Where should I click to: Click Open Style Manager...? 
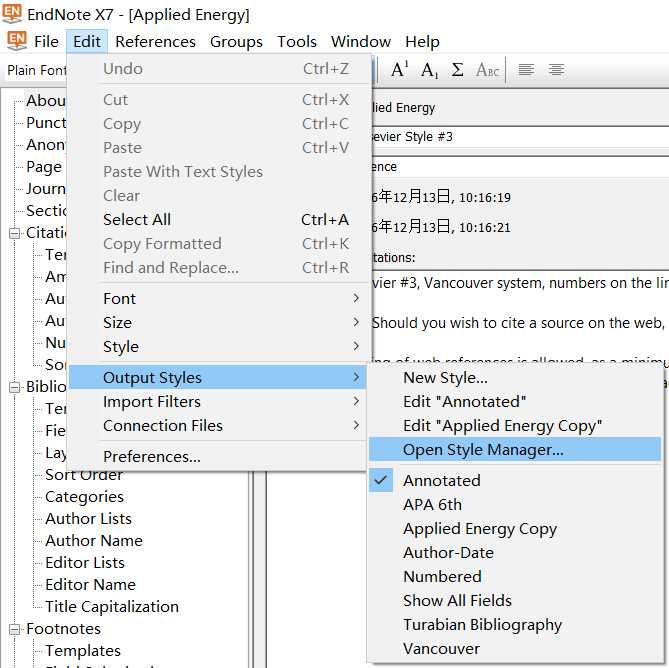coord(515,449)
